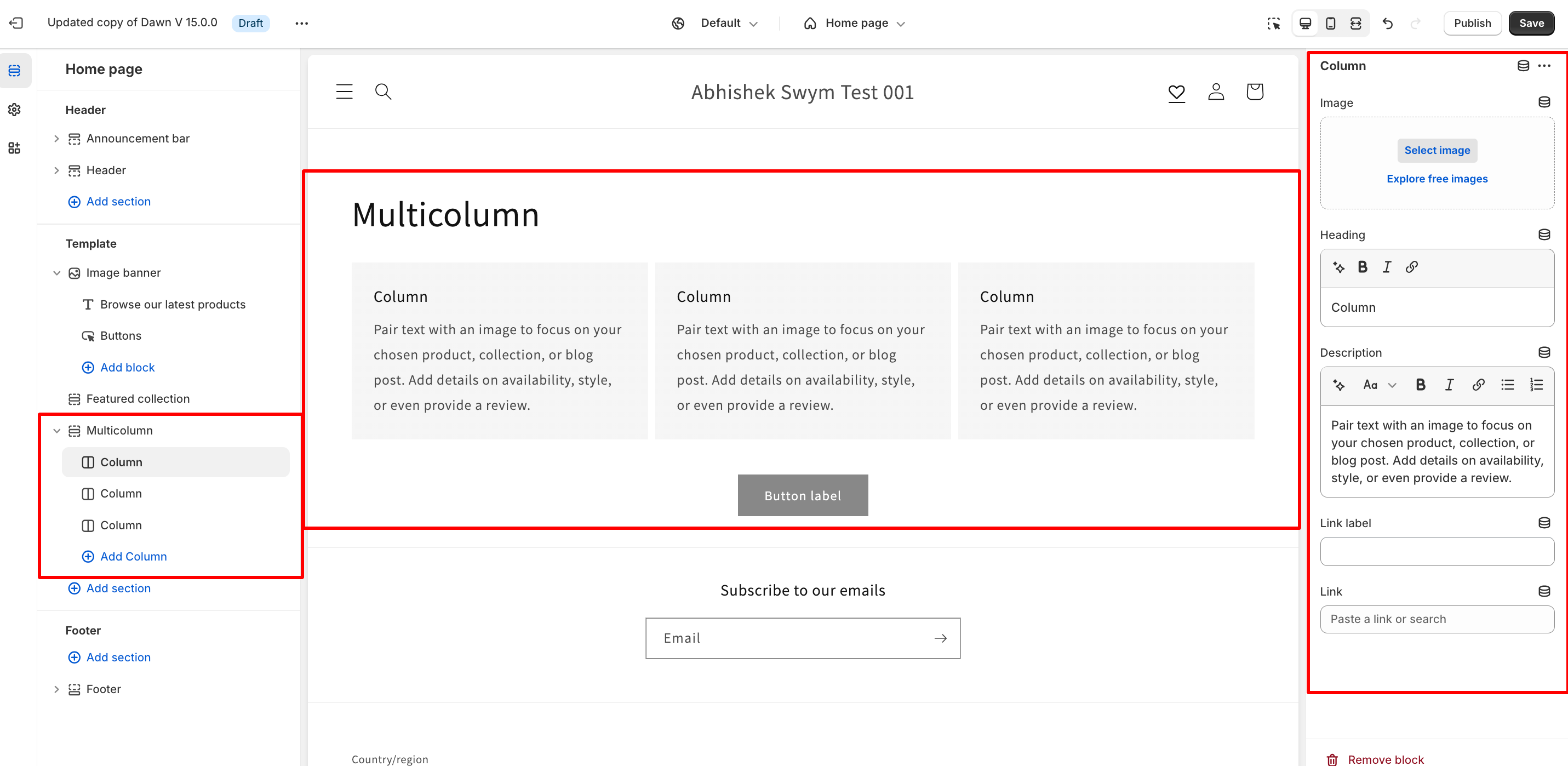1568x766 pixels.
Task: Click the store search magnifier icon
Action: (x=383, y=92)
